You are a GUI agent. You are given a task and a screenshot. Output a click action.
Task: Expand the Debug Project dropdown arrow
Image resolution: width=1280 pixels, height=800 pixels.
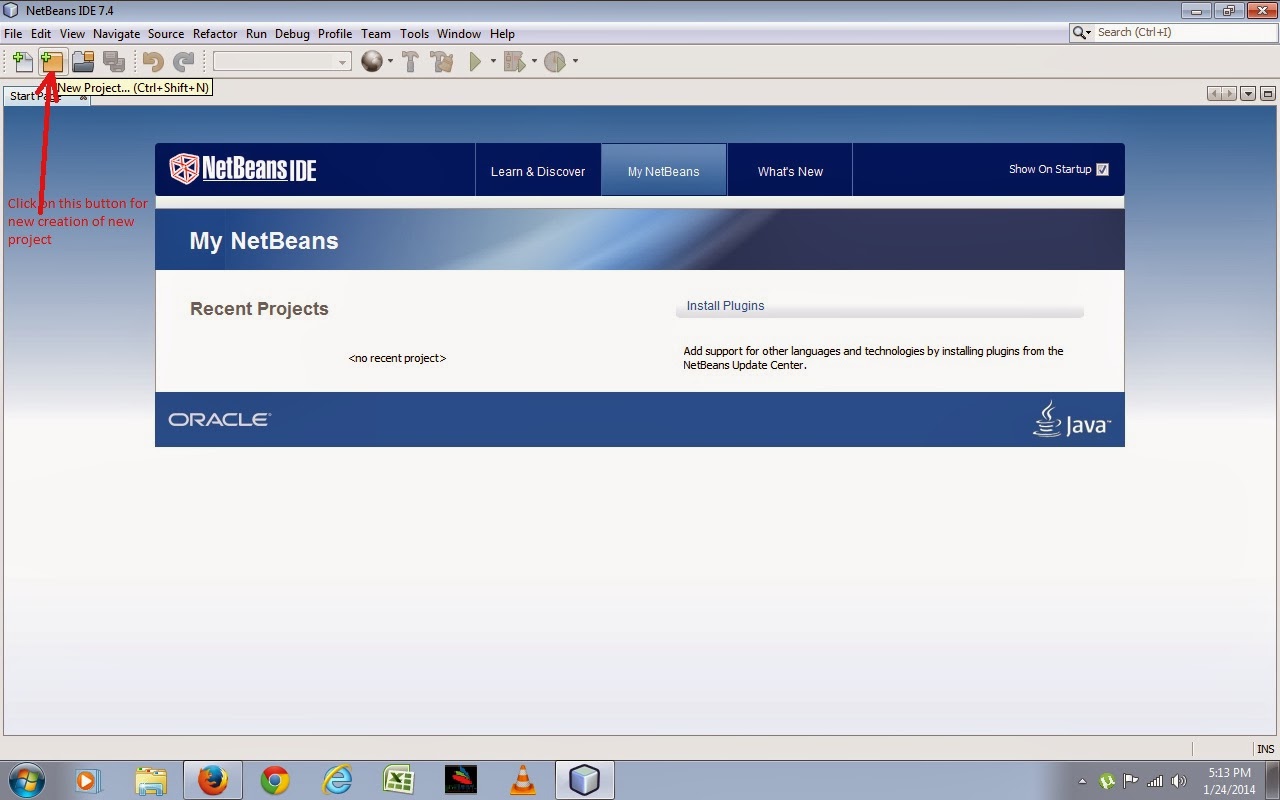point(534,62)
